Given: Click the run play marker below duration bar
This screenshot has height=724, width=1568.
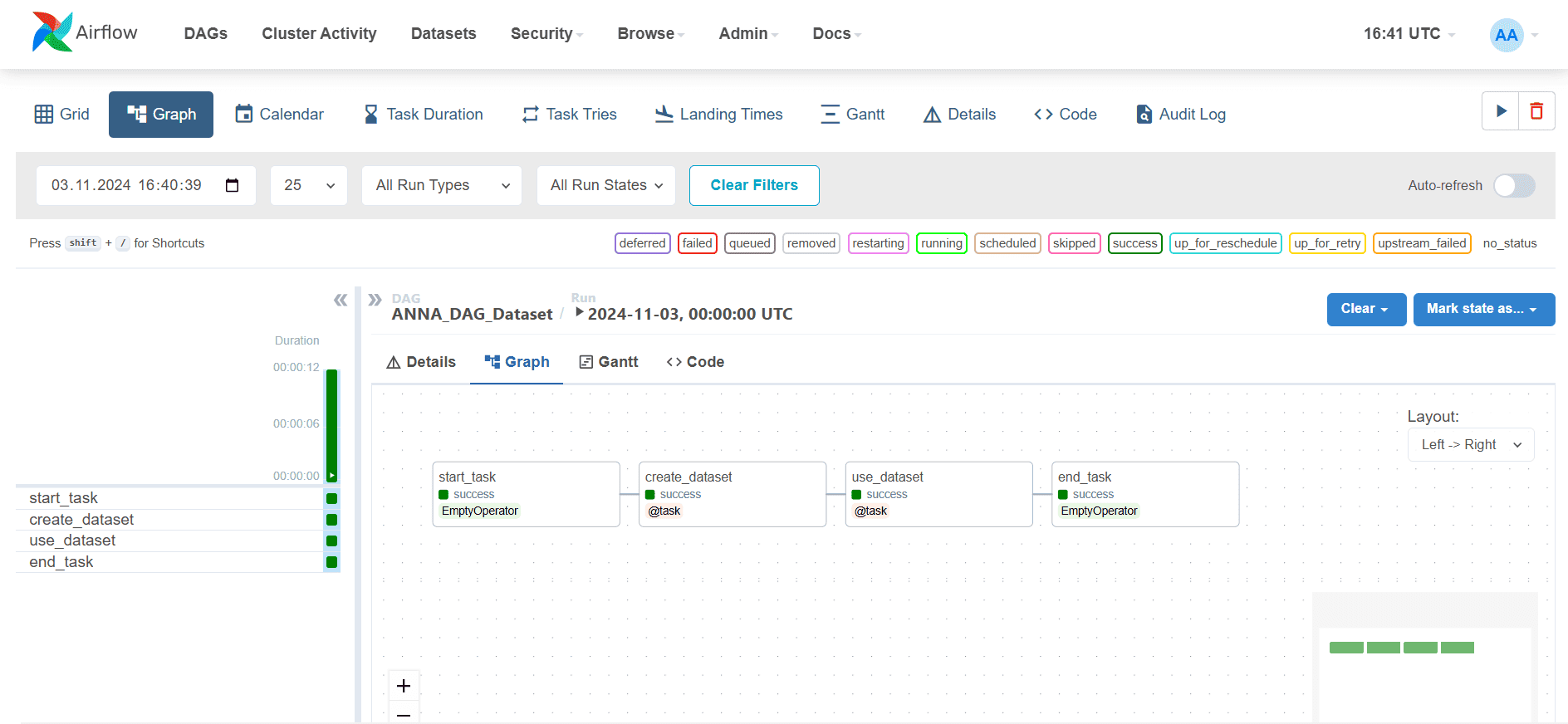Looking at the screenshot, I should [x=331, y=476].
